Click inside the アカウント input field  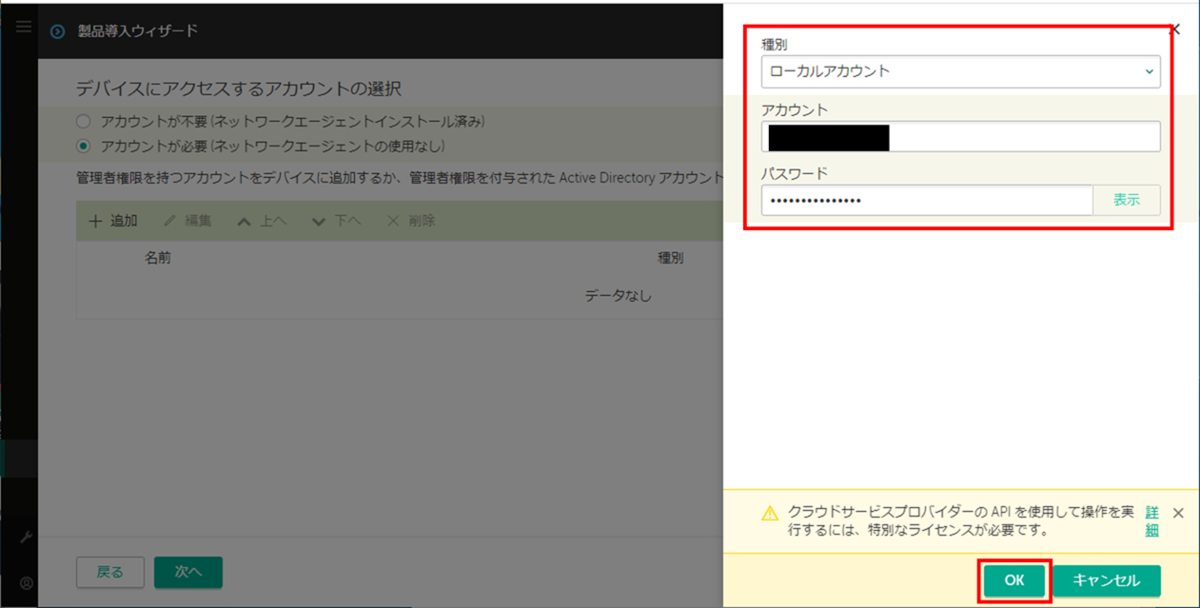(961, 136)
